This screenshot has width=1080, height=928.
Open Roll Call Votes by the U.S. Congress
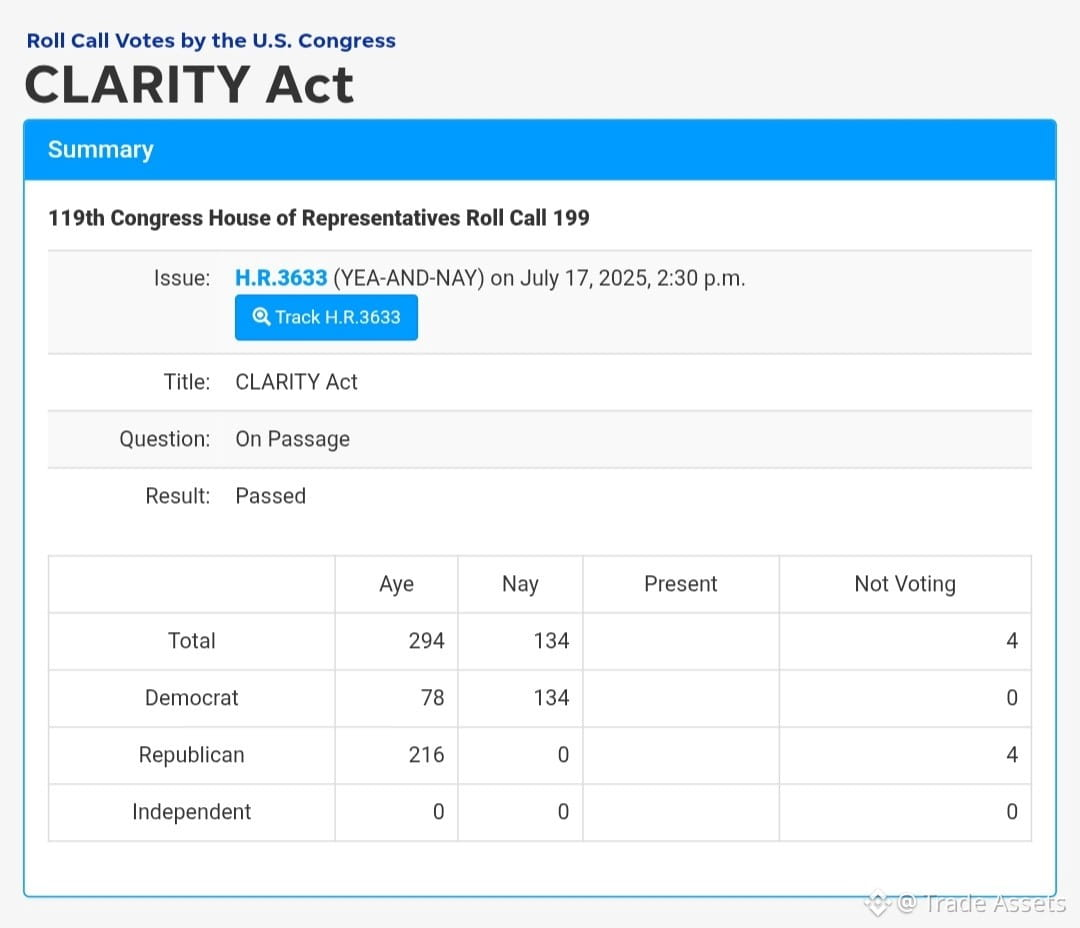click(211, 41)
